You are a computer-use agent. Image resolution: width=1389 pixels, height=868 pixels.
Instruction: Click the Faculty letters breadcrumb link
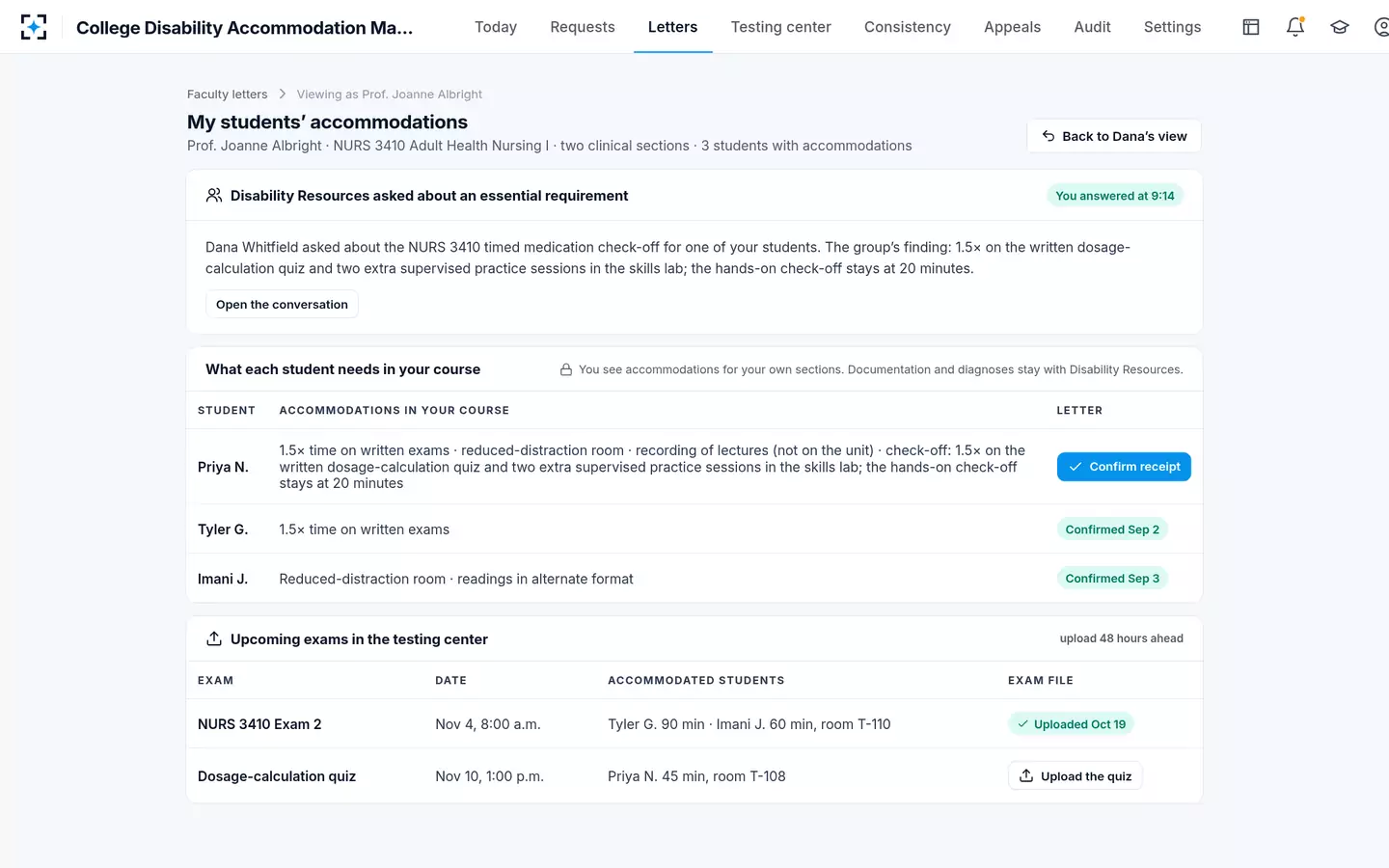click(228, 94)
